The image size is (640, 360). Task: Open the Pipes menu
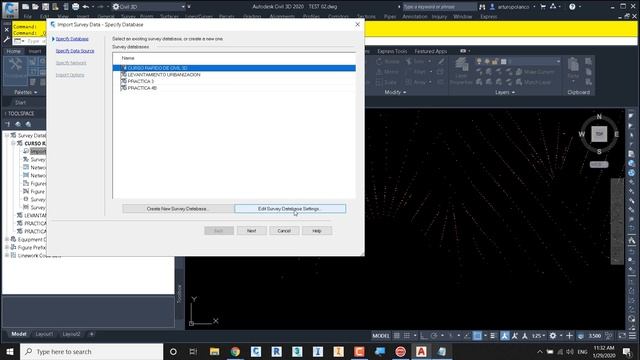tap(390, 17)
